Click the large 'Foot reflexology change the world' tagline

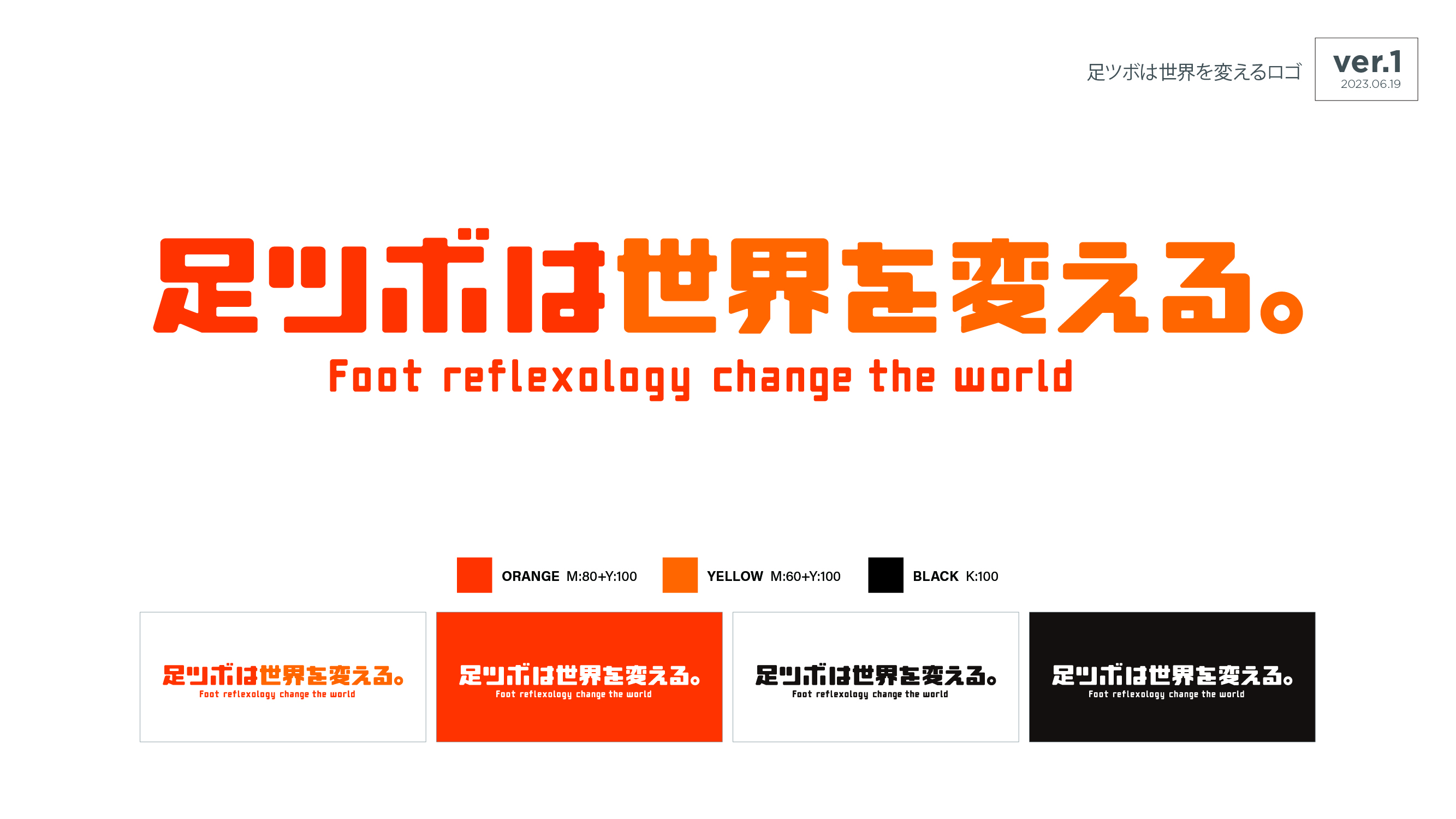pos(701,379)
